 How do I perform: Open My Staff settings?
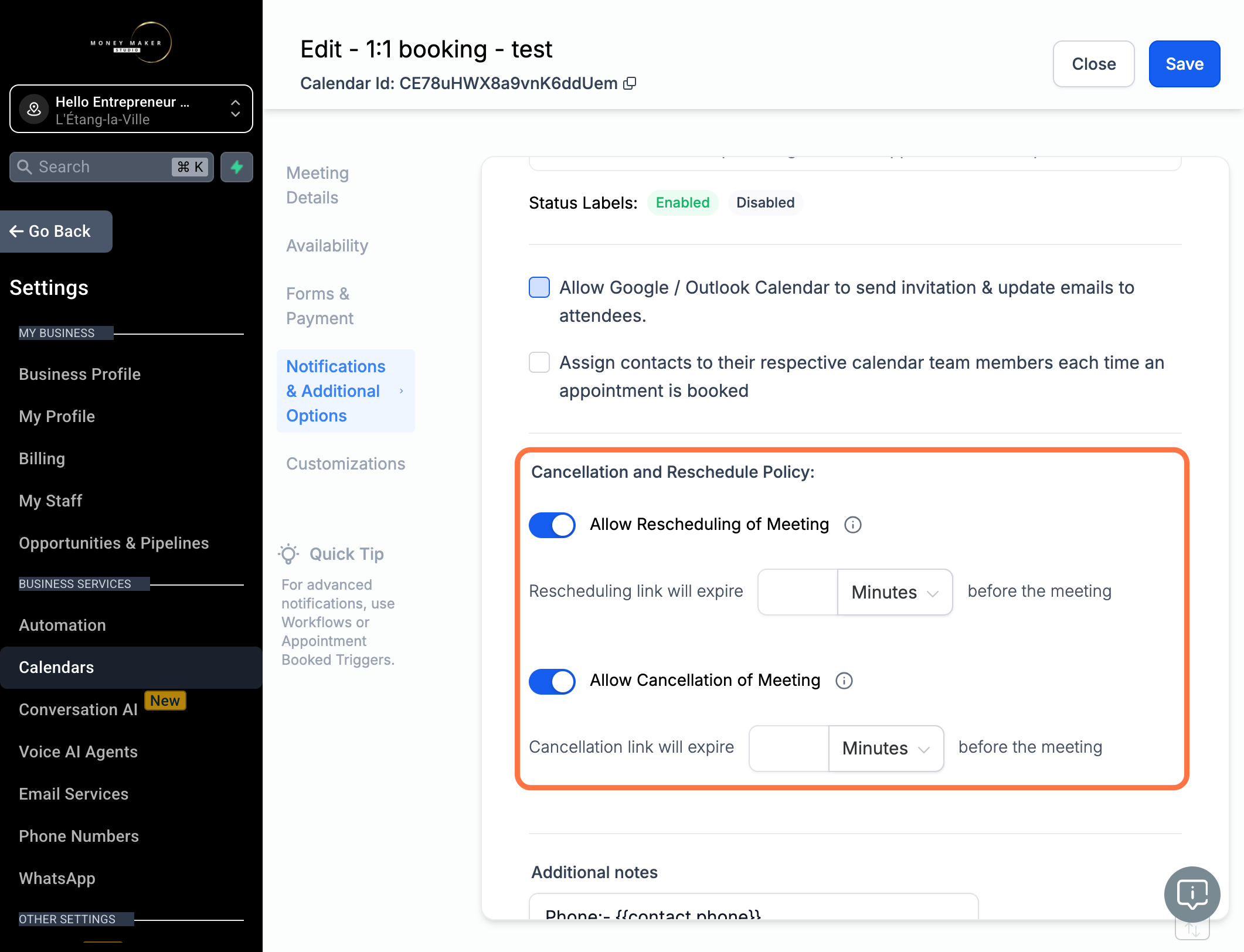(50, 501)
